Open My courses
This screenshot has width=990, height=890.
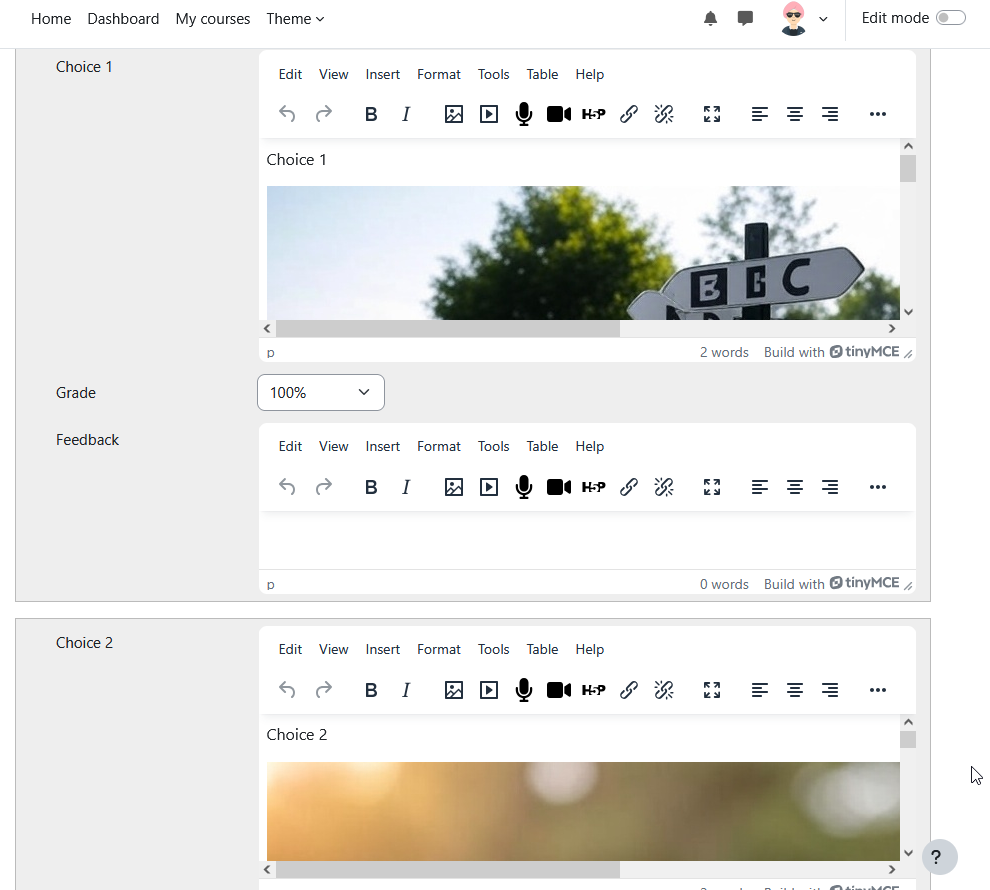click(x=213, y=19)
